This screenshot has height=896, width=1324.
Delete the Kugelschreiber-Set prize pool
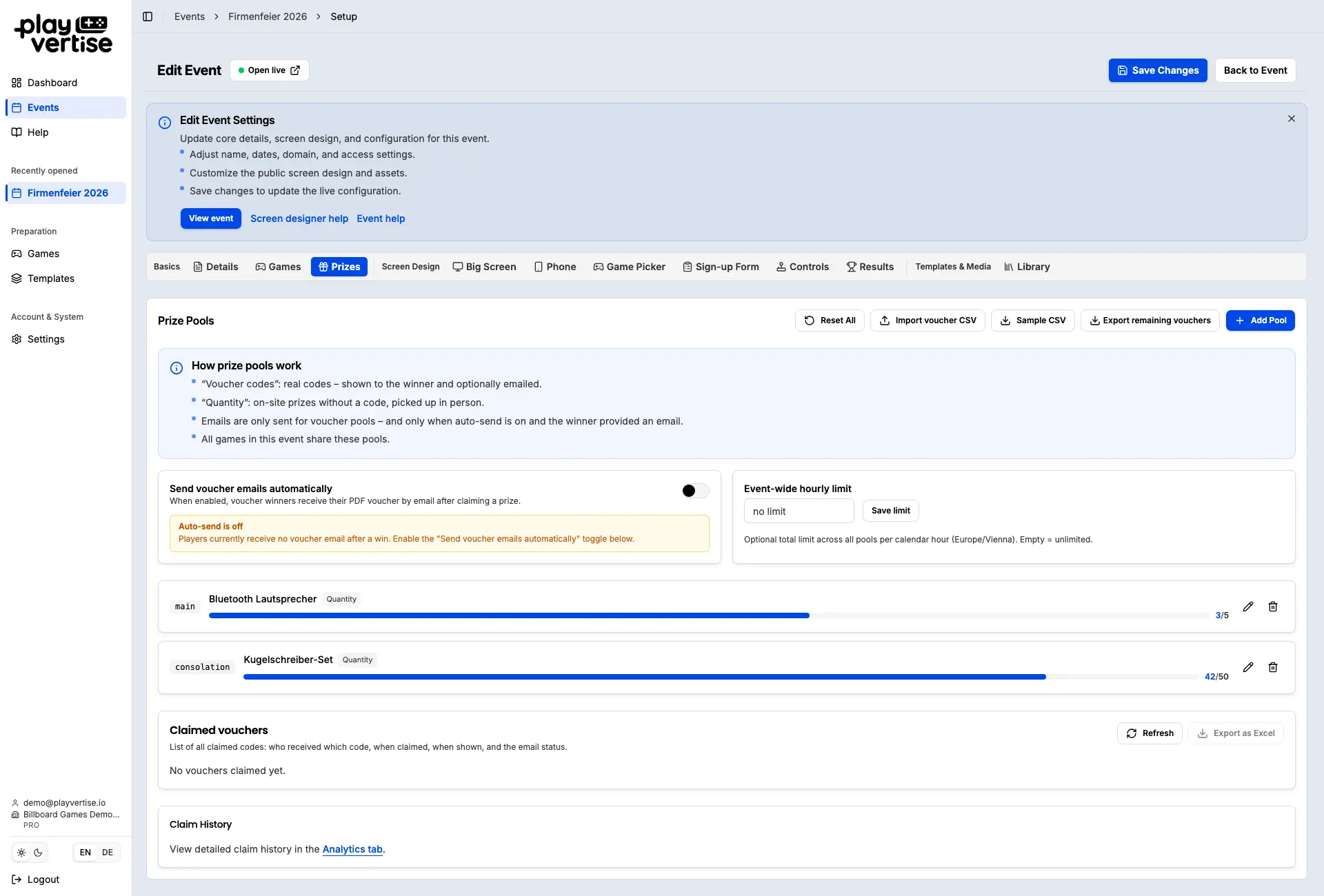point(1273,667)
